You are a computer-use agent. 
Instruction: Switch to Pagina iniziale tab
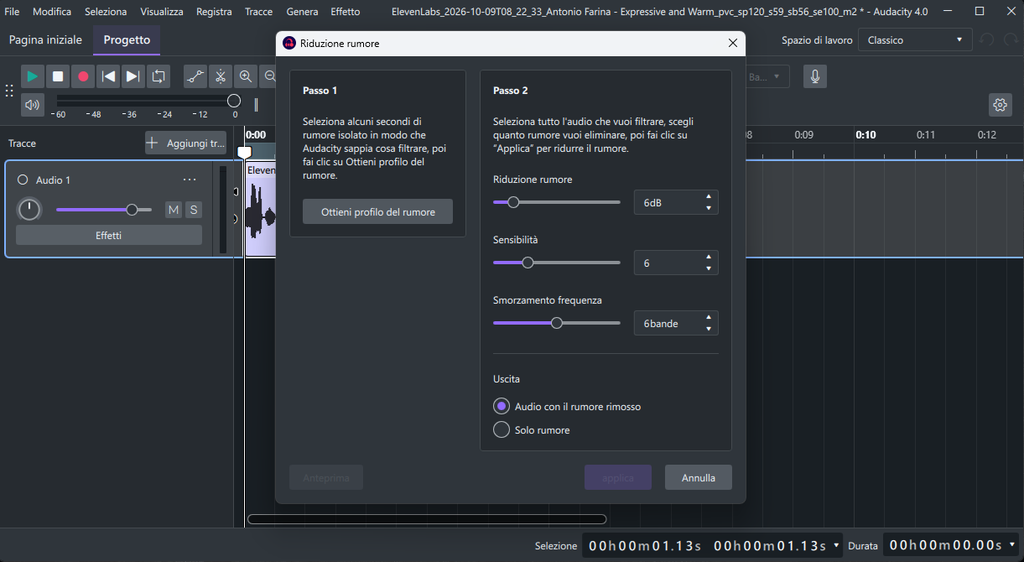tap(46, 40)
